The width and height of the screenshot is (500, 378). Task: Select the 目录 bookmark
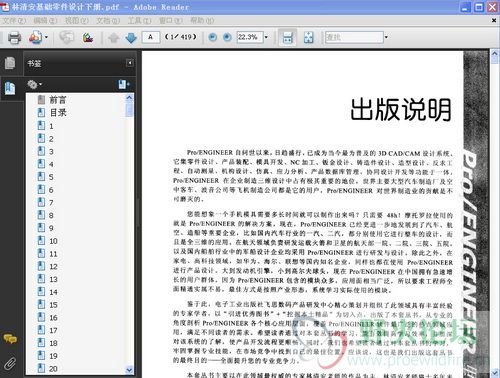58,113
